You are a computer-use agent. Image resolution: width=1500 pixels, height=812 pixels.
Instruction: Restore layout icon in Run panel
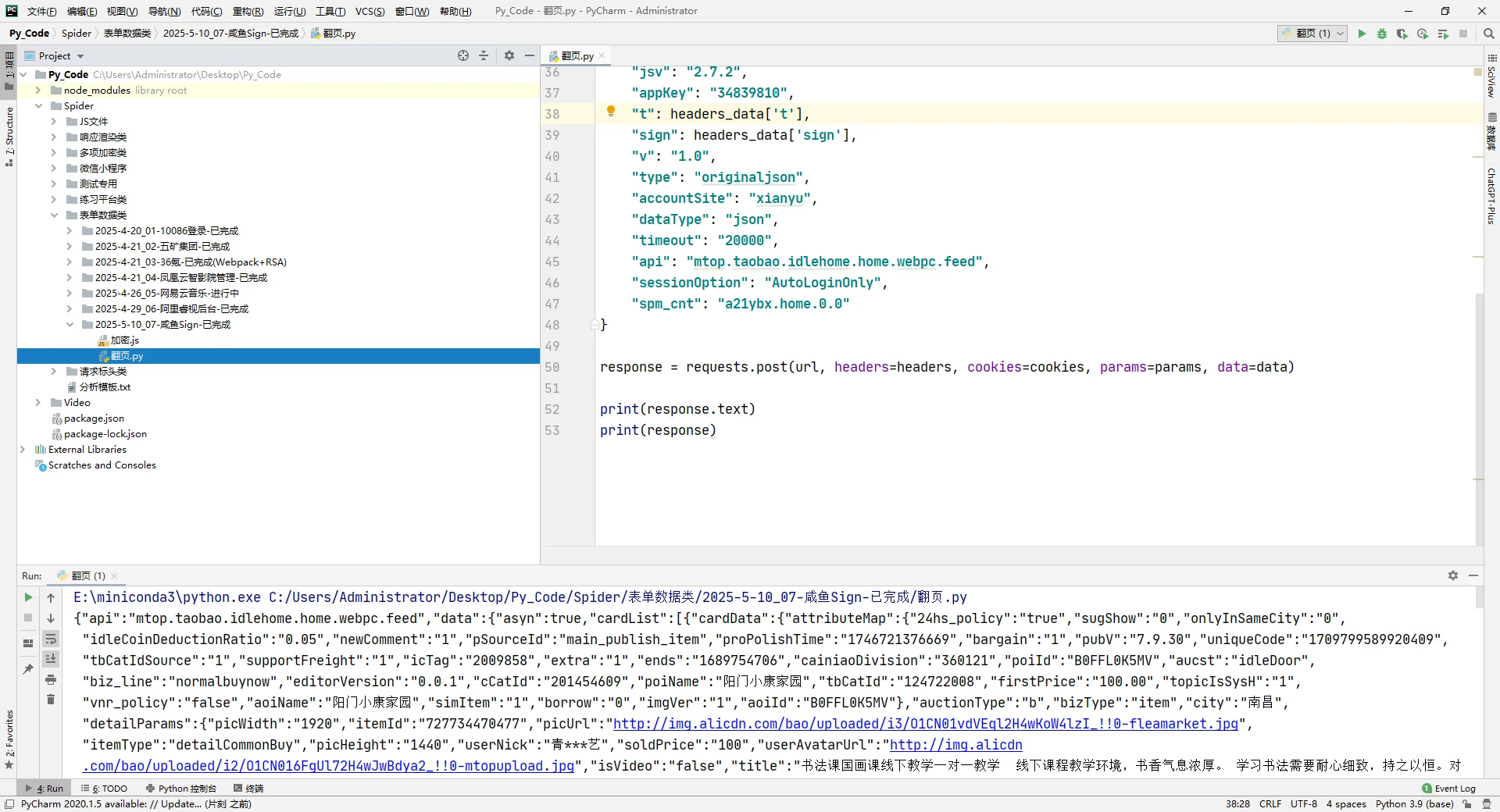pyautogui.click(x=28, y=643)
